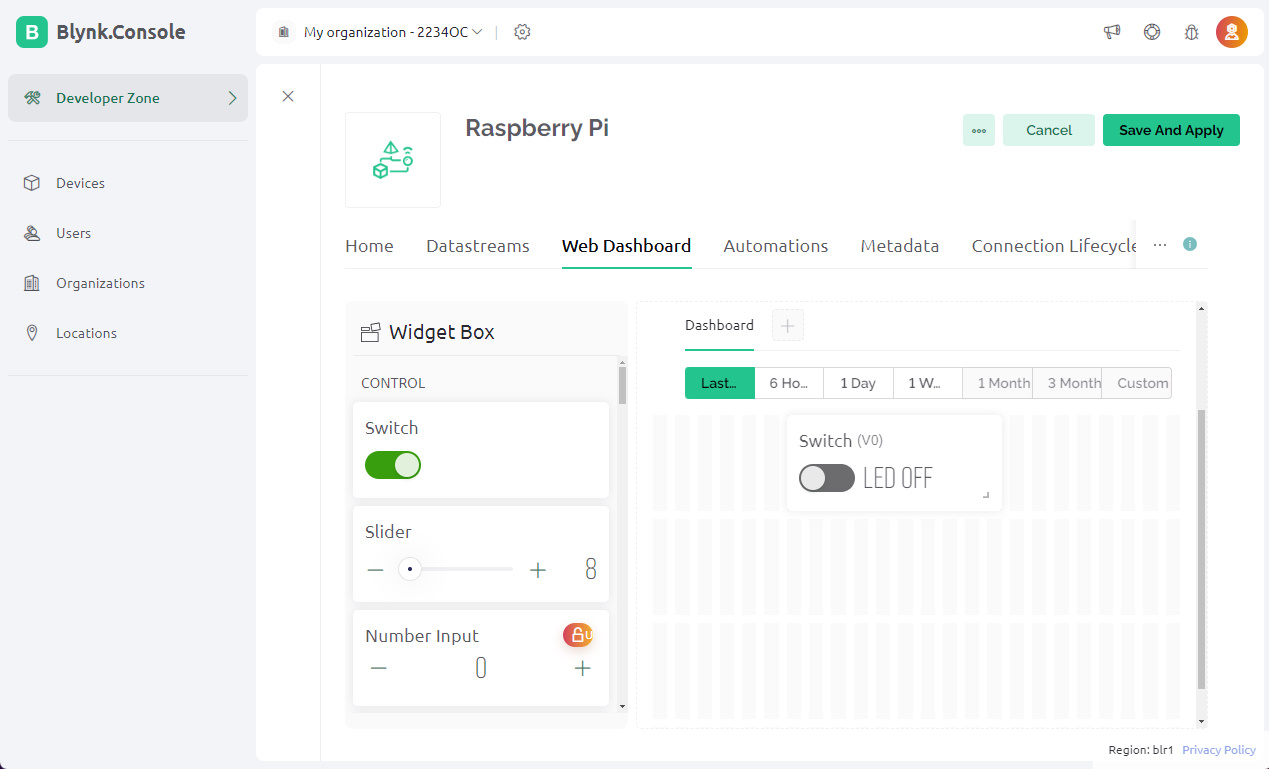Select the 6 Hours time range

(x=789, y=383)
